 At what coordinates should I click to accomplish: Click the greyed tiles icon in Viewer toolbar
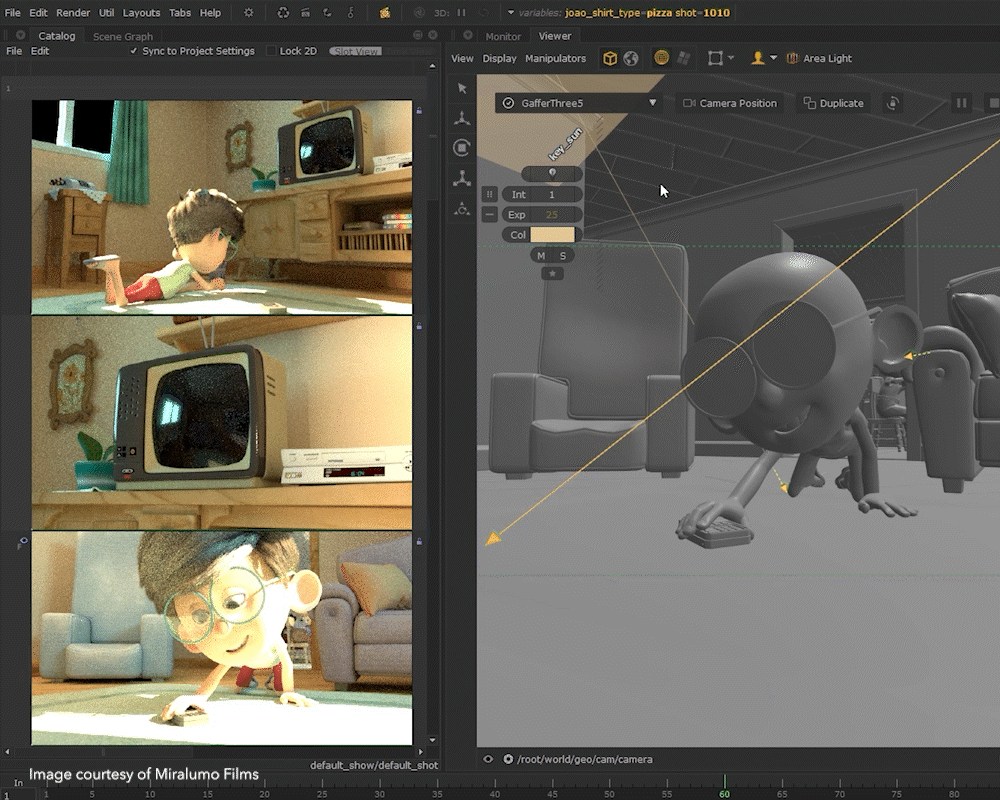click(x=684, y=58)
